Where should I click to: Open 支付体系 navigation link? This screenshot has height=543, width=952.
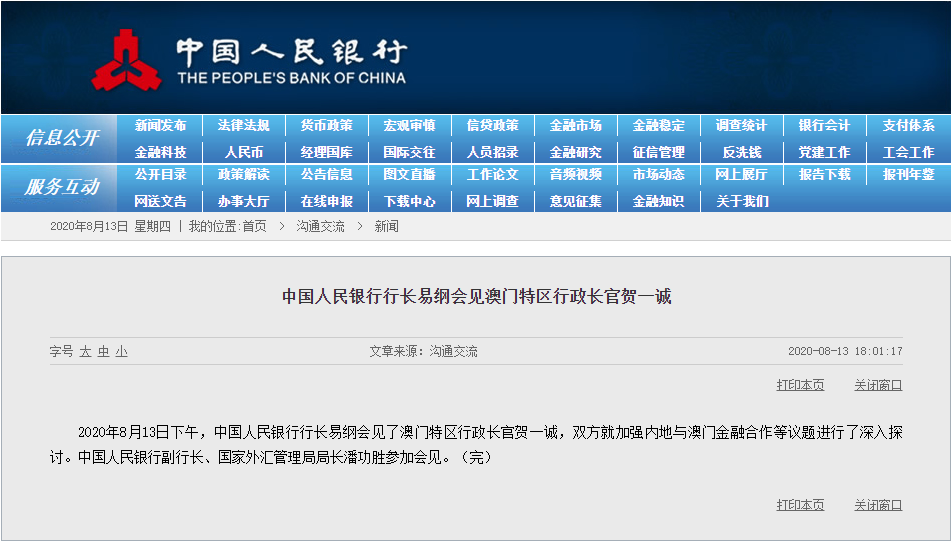point(908,126)
